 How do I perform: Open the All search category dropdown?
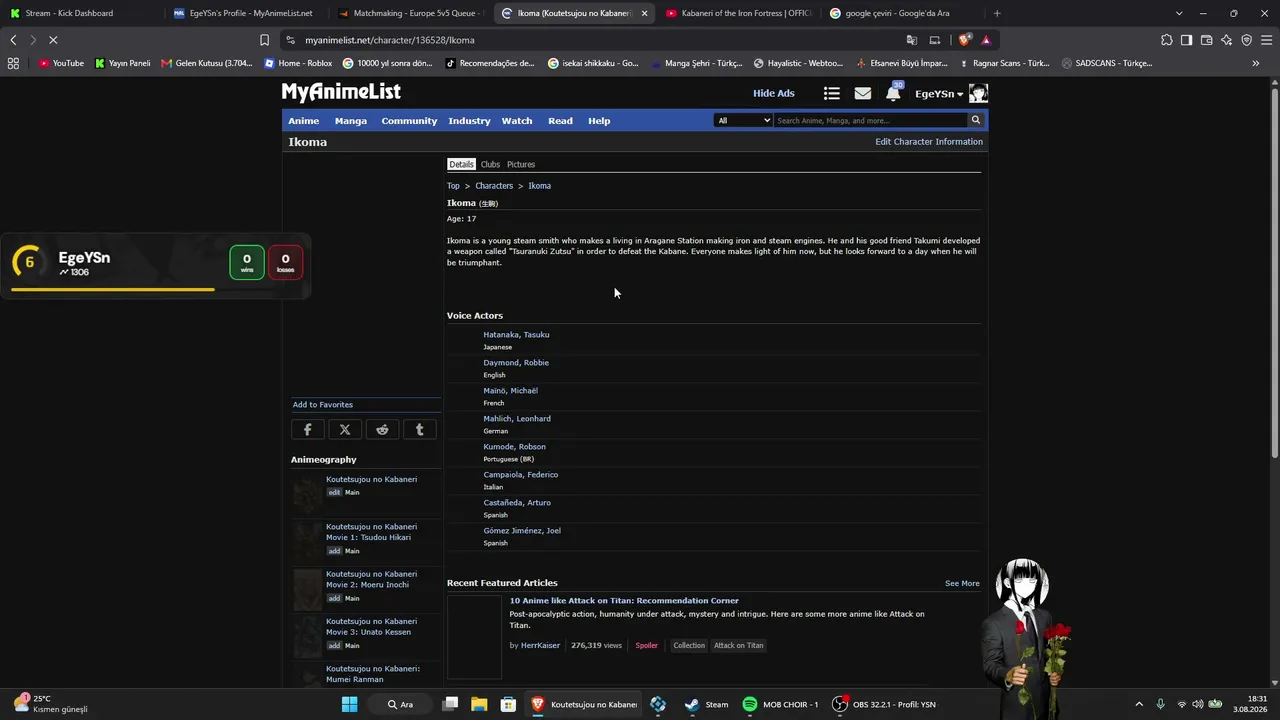(x=743, y=120)
